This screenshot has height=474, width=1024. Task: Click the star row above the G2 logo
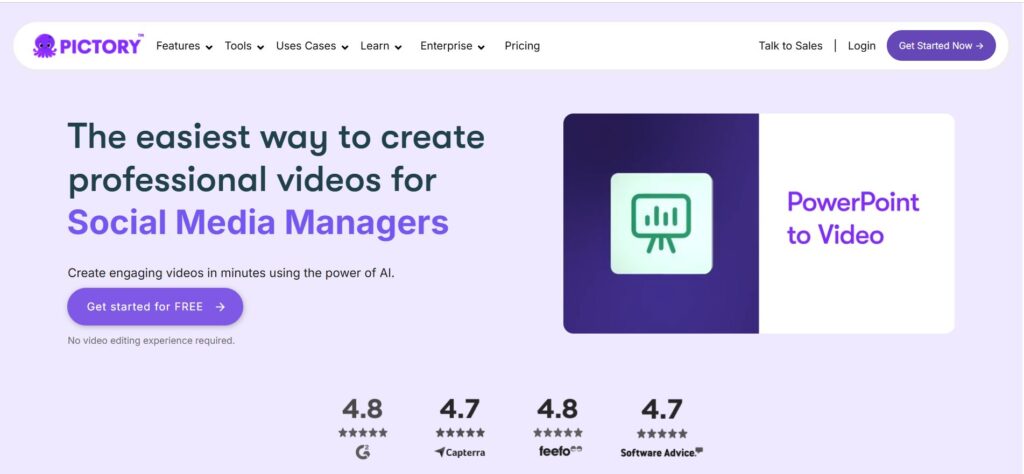pyautogui.click(x=362, y=432)
